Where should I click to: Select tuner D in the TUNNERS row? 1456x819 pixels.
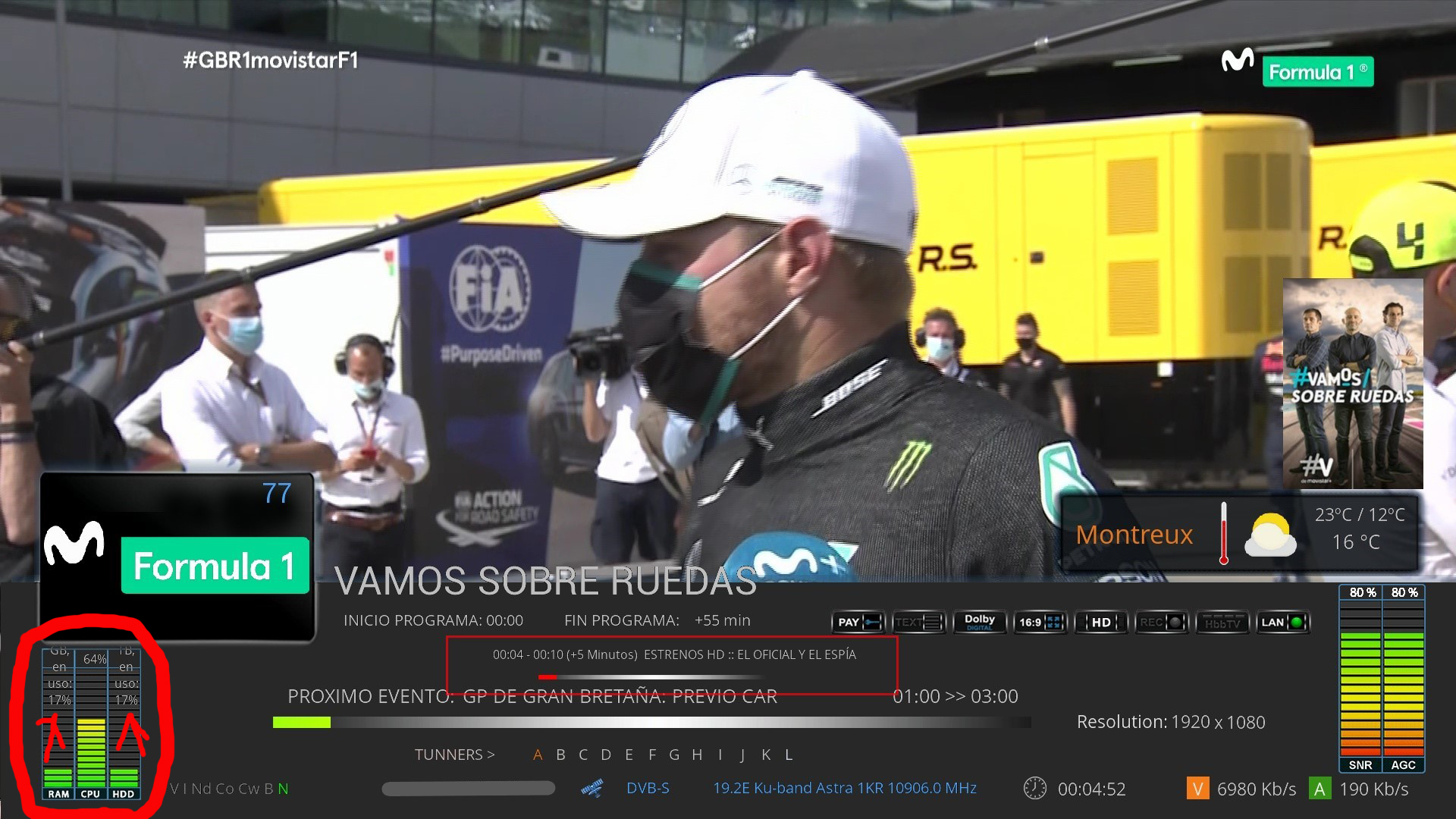pos(606,755)
